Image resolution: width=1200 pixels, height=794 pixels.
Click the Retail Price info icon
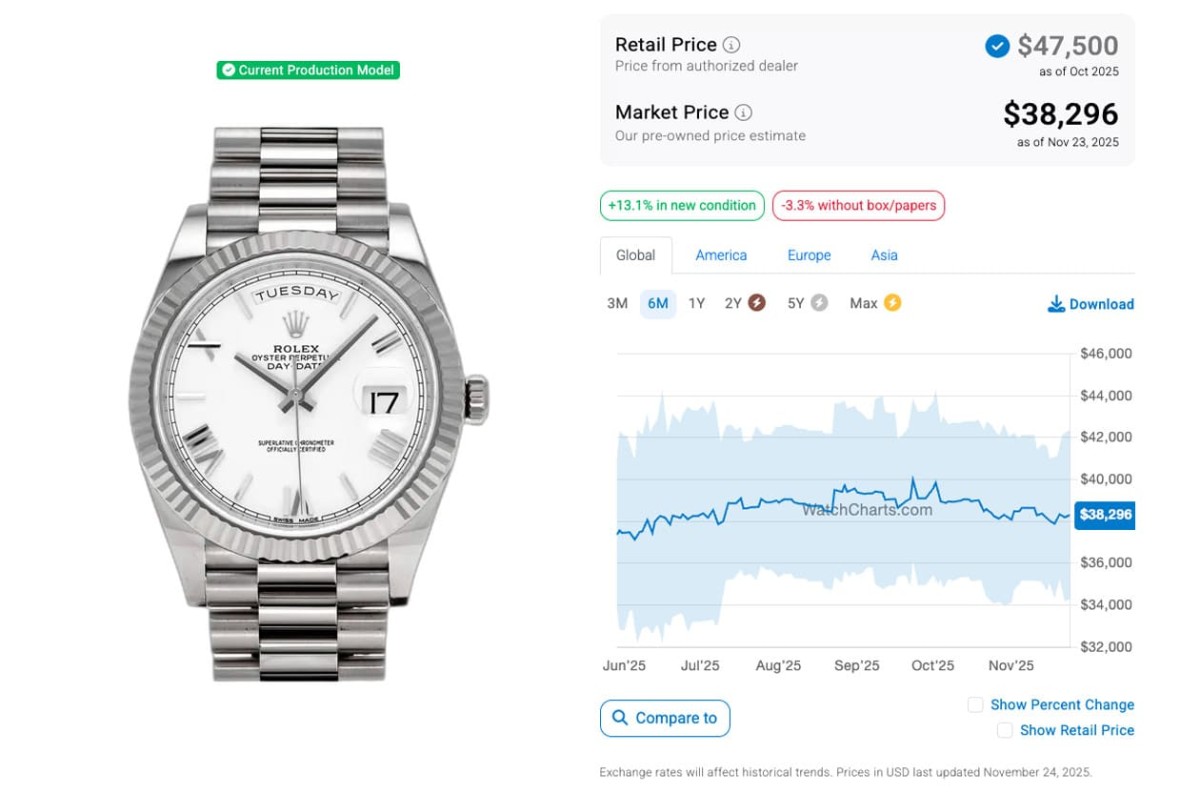732,45
